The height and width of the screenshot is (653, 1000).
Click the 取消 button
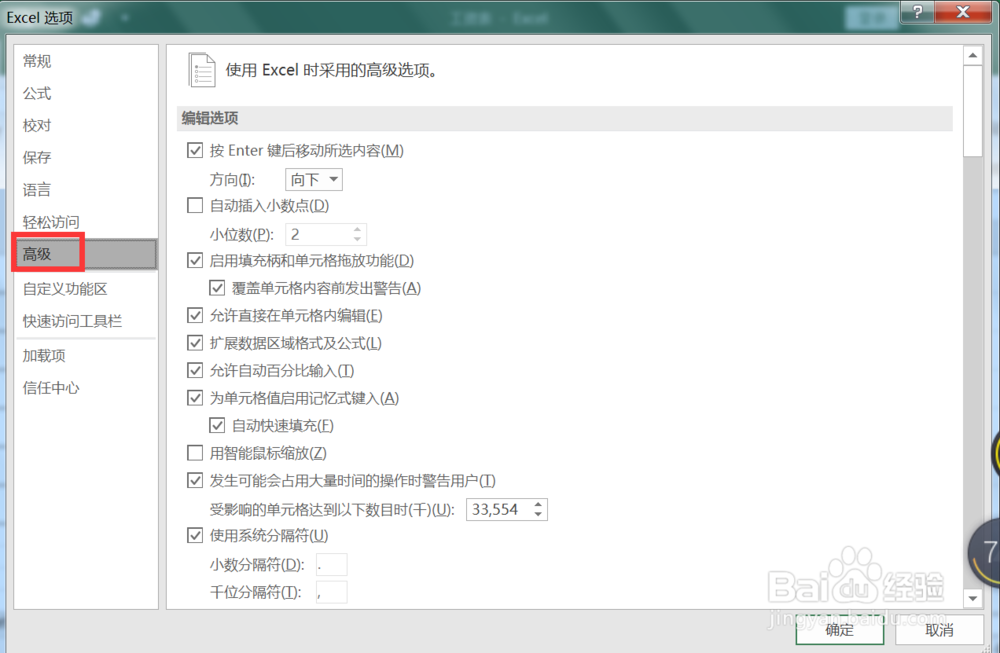(x=939, y=630)
